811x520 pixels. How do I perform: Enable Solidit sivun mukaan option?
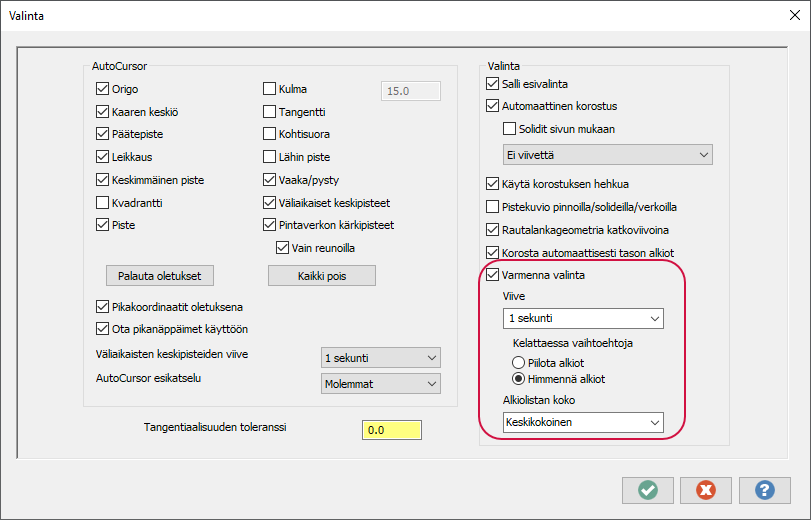tap(510, 129)
